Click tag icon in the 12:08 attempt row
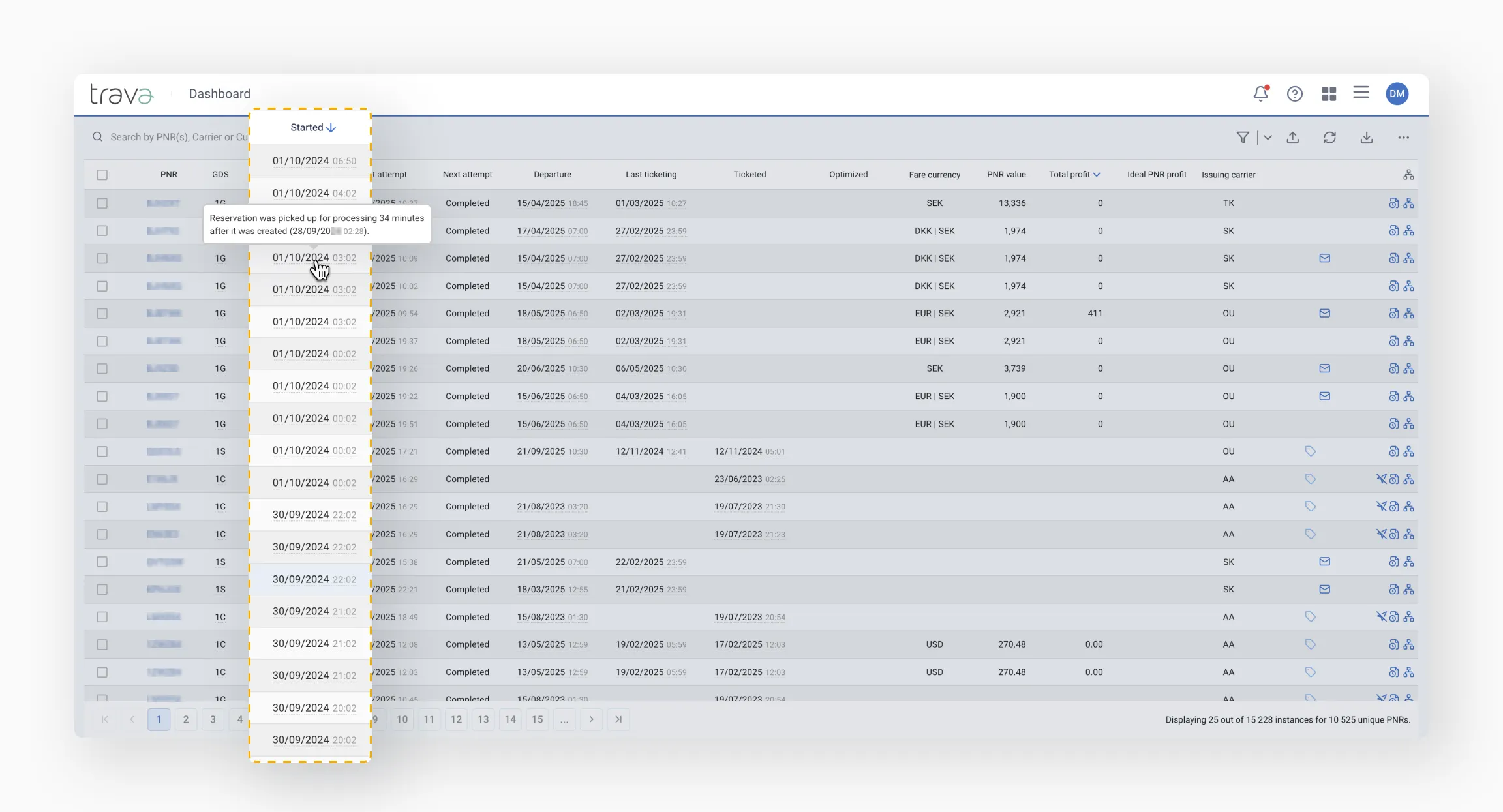The width and height of the screenshot is (1503, 812). pyautogui.click(x=1310, y=644)
